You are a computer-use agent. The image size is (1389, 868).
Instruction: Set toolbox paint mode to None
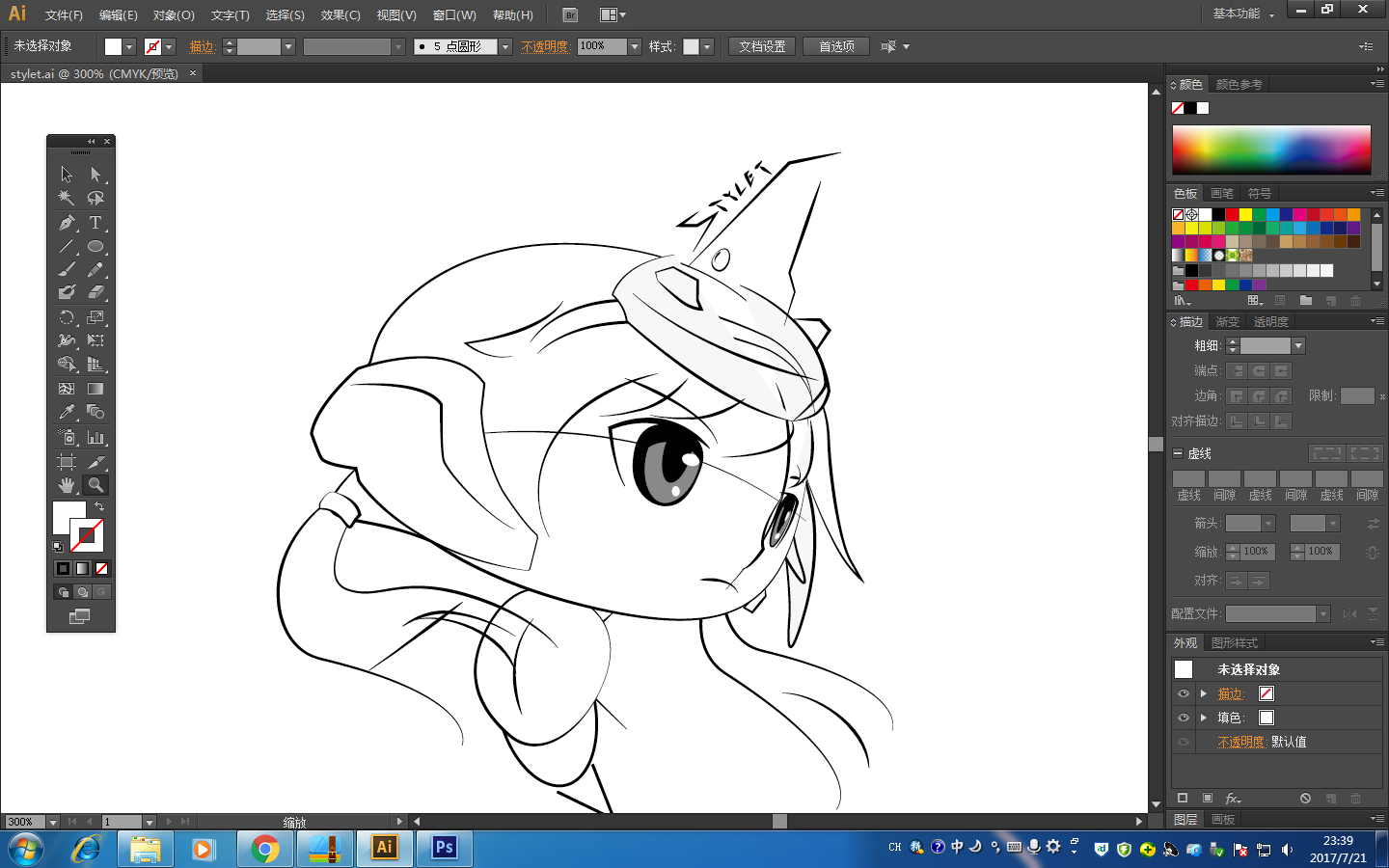point(102,569)
